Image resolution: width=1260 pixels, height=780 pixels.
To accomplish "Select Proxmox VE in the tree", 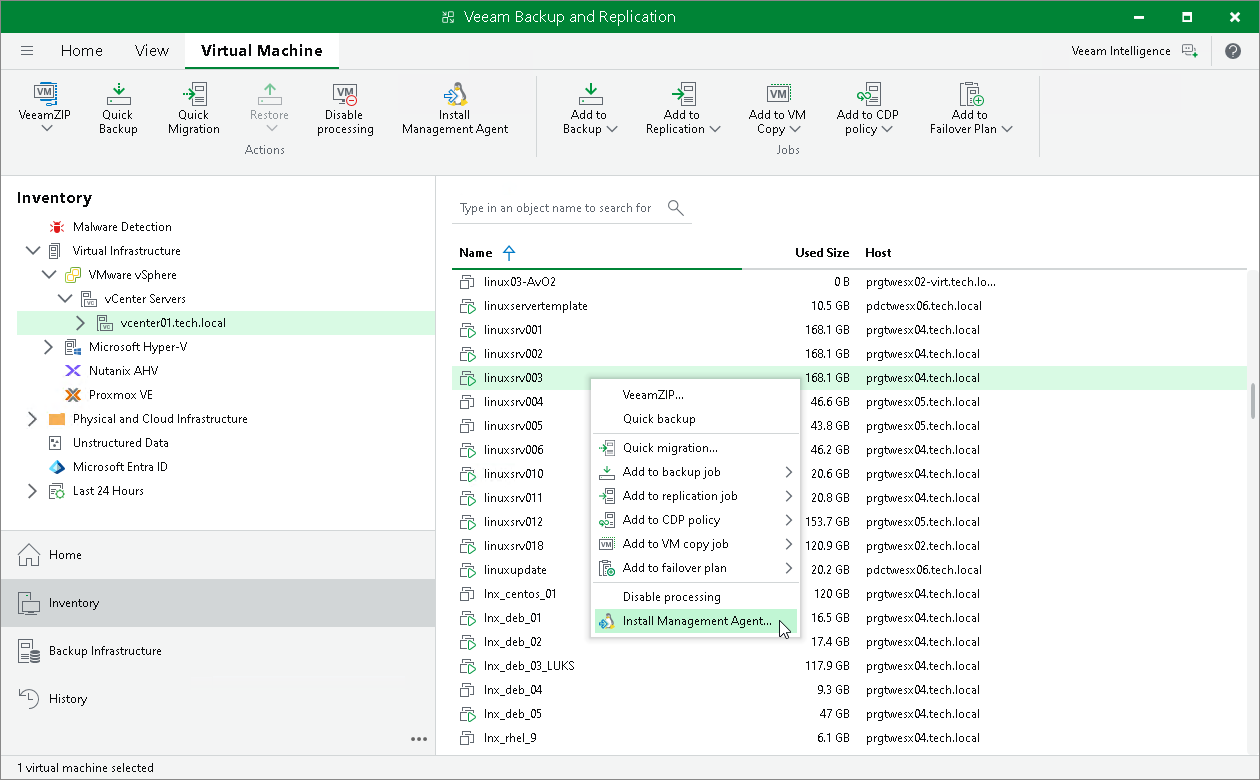I will click(x=120, y=395).
